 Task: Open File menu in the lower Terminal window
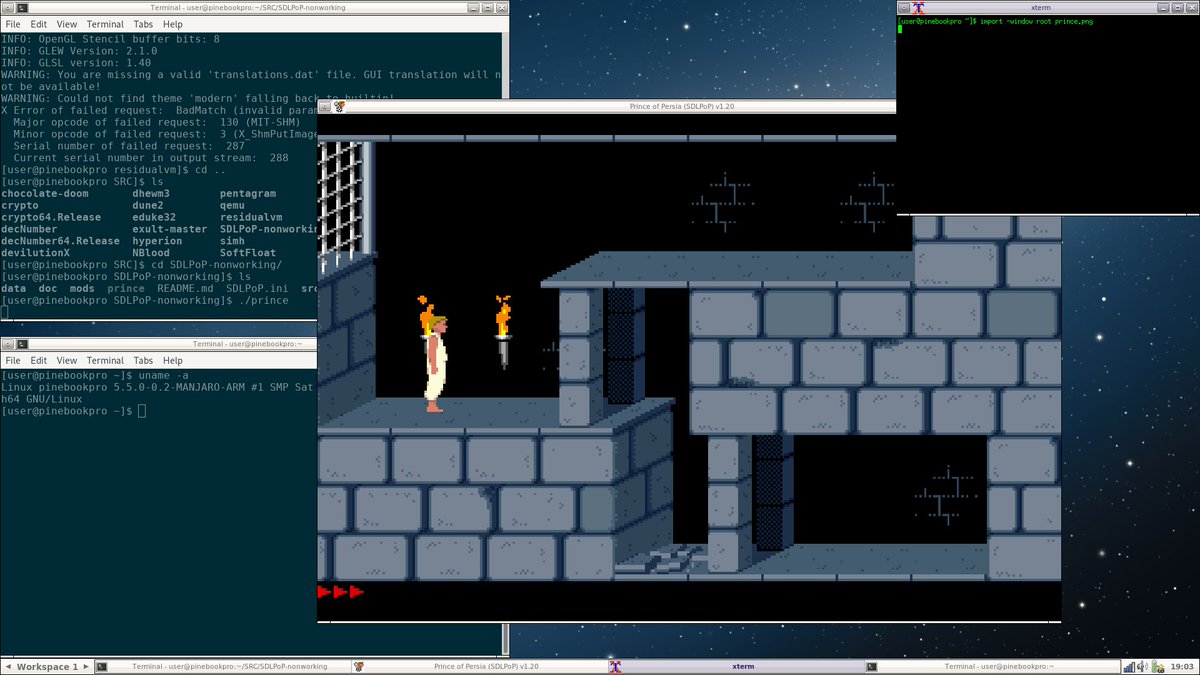(x=13, y=360)
